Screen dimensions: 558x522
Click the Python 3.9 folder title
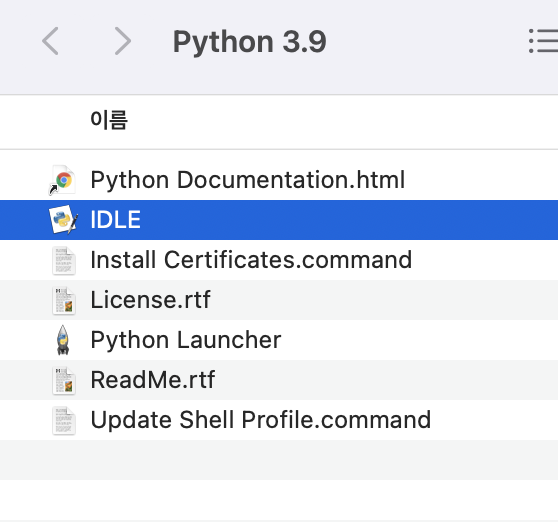249,42
